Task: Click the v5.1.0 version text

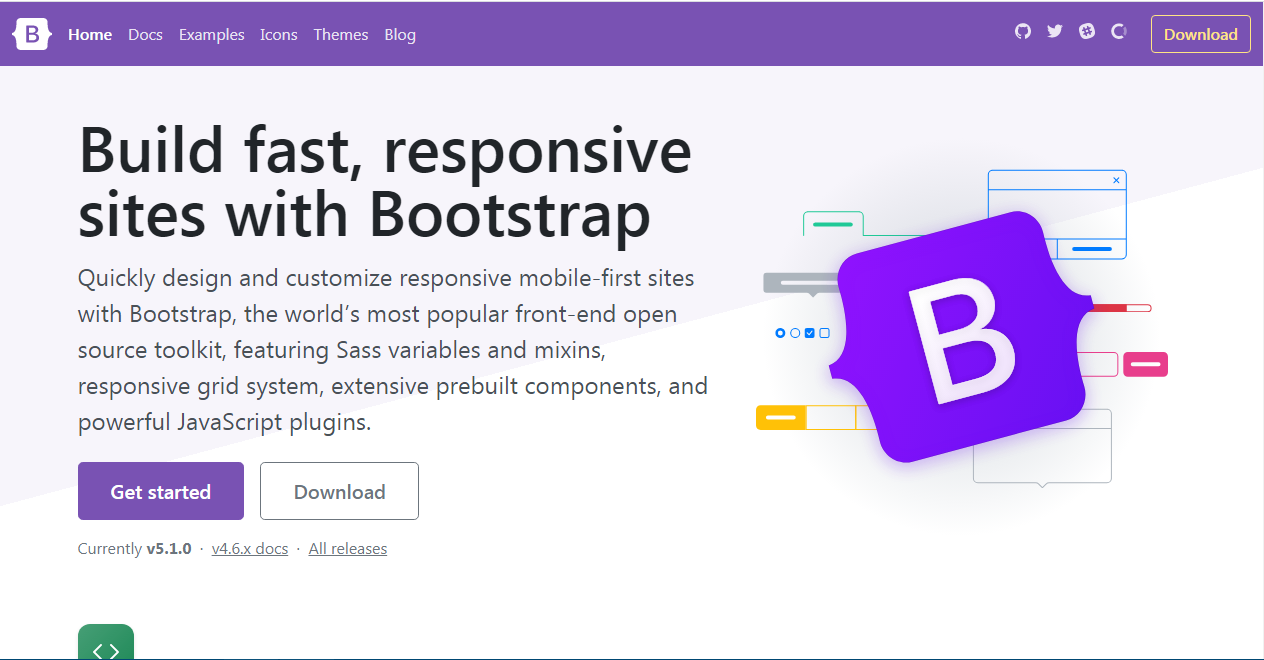Action: 169,549
